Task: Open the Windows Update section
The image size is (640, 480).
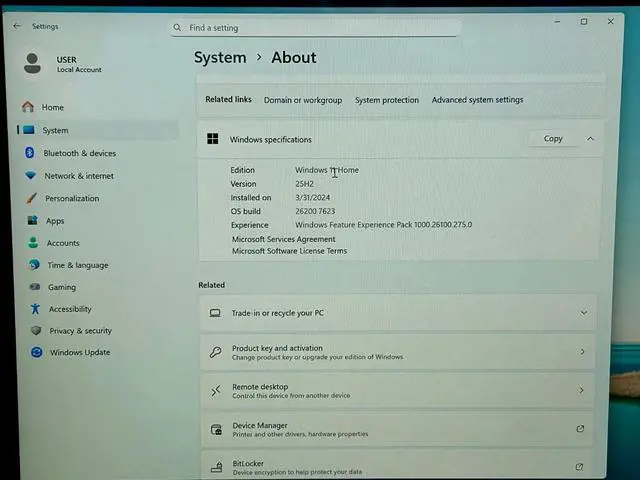Action: click(x=80, y=352)
